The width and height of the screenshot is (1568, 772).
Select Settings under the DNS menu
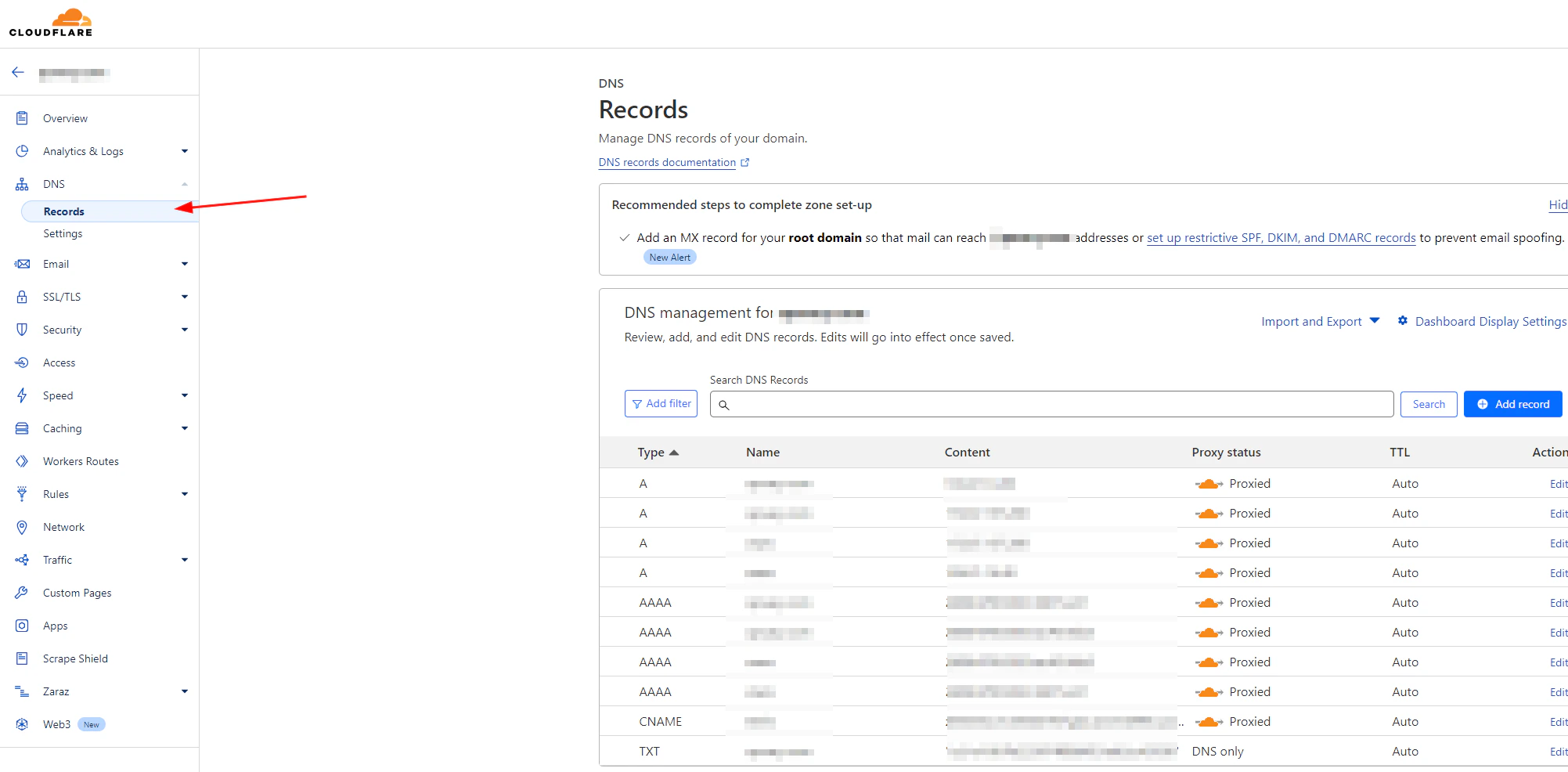(x=63, y=233)
